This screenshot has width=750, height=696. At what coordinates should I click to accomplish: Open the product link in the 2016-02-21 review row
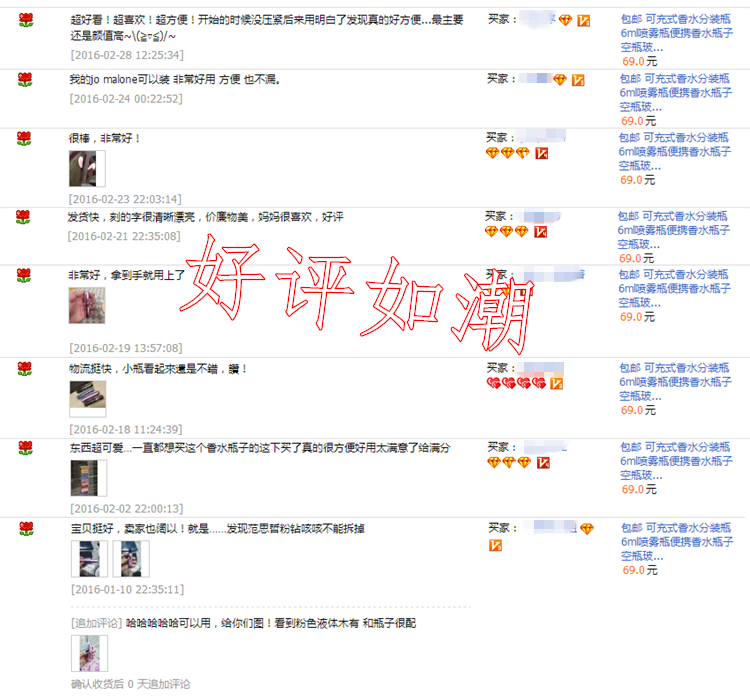pos(673,230)
